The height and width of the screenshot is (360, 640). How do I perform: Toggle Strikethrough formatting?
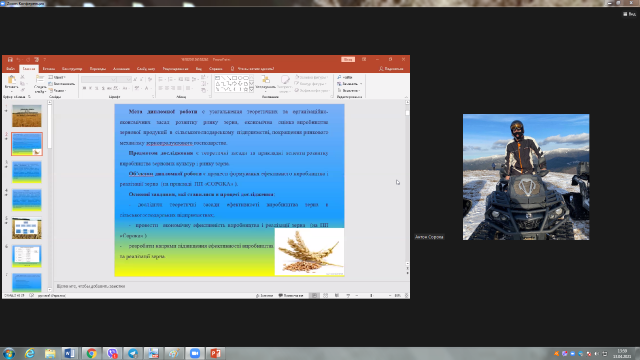point(109,88)
